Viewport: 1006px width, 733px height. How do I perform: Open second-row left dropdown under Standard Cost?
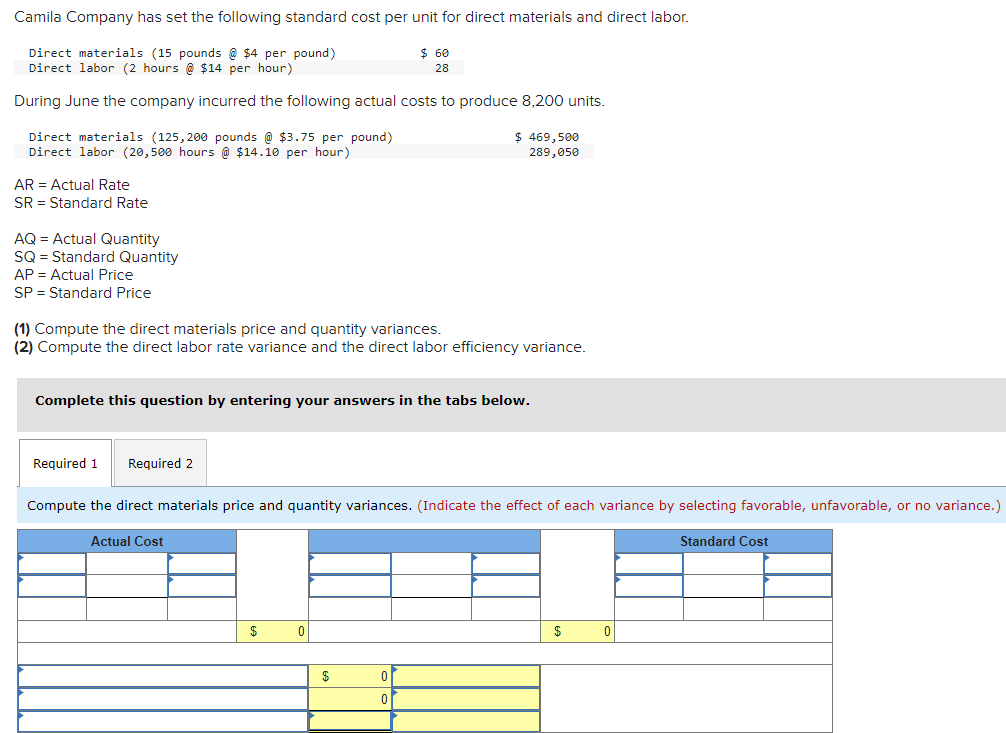point(649,585)
